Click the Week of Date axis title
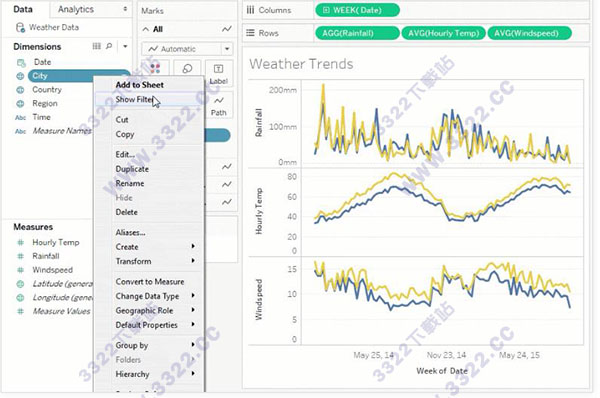The width and height of the screenshot is (600, 398). click(x=442, y=371)
